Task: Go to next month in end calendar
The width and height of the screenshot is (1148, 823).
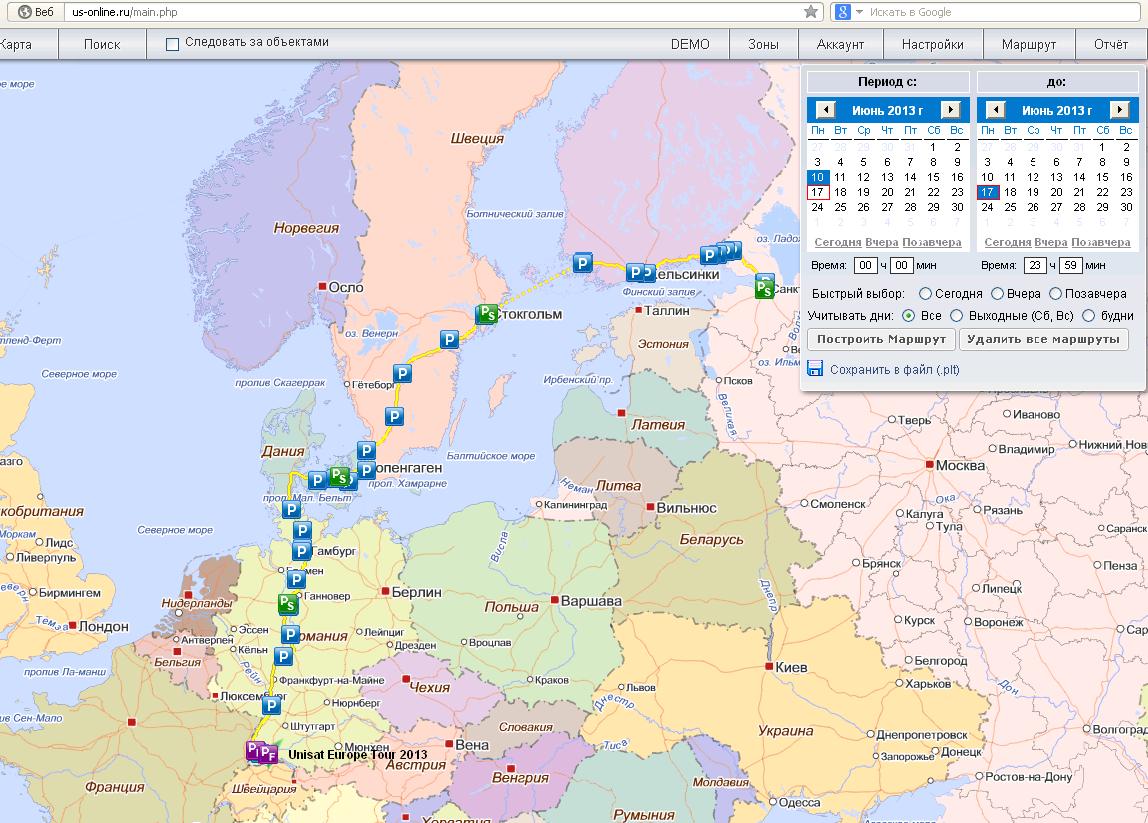Action: [1120, 110]
